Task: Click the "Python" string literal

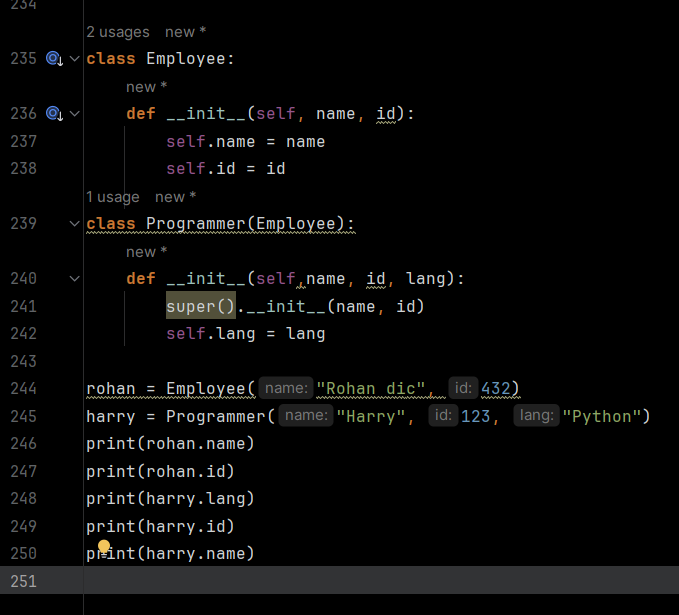Action: [601, 417]
